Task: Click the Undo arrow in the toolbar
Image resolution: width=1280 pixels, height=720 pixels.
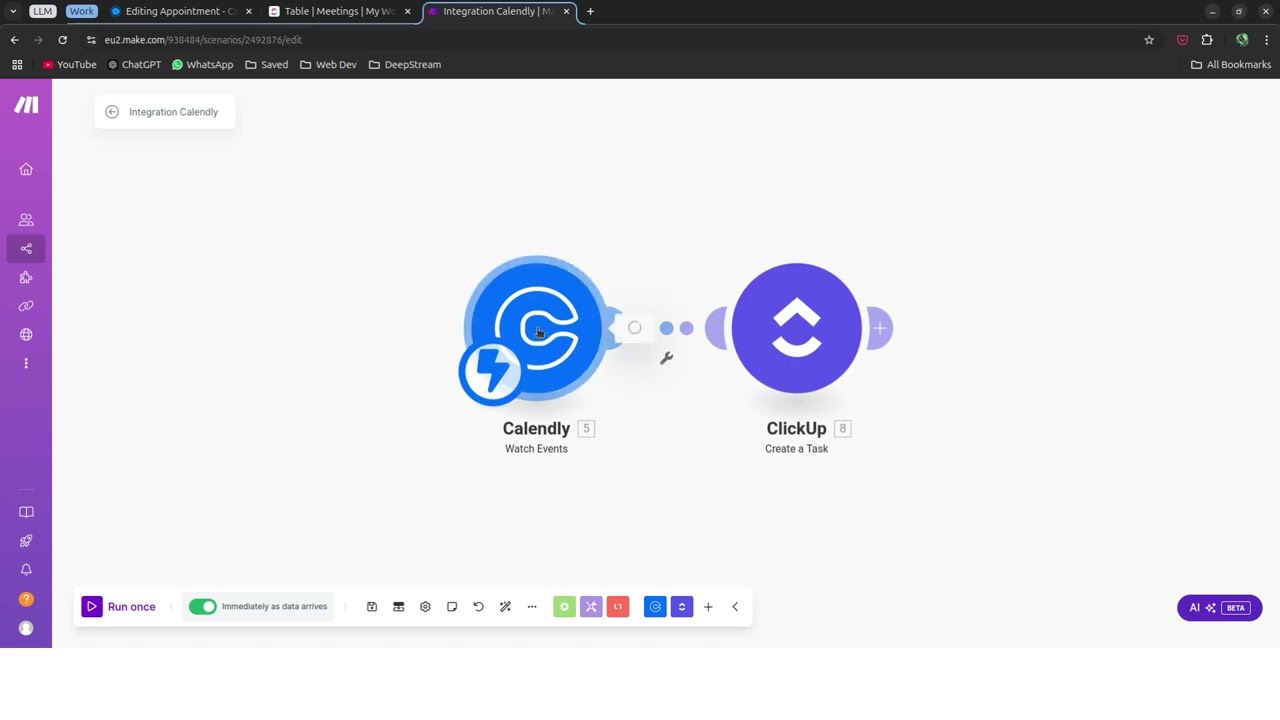Action: click(x=478, y=607)
